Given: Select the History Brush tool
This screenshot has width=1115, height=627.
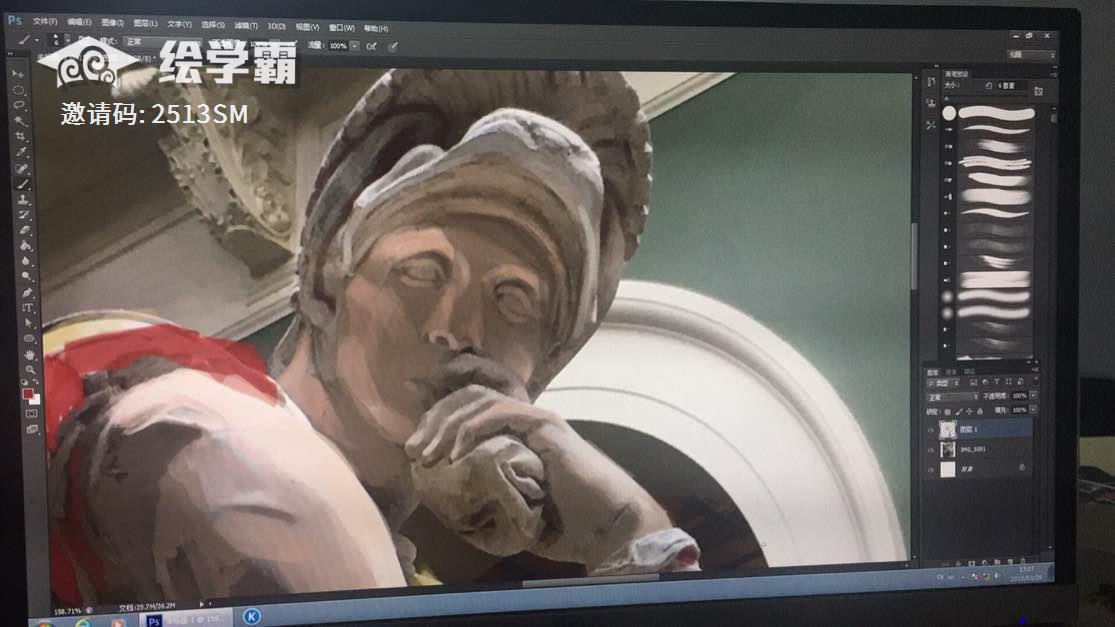Looking at the screenshot, I should 25,215.
